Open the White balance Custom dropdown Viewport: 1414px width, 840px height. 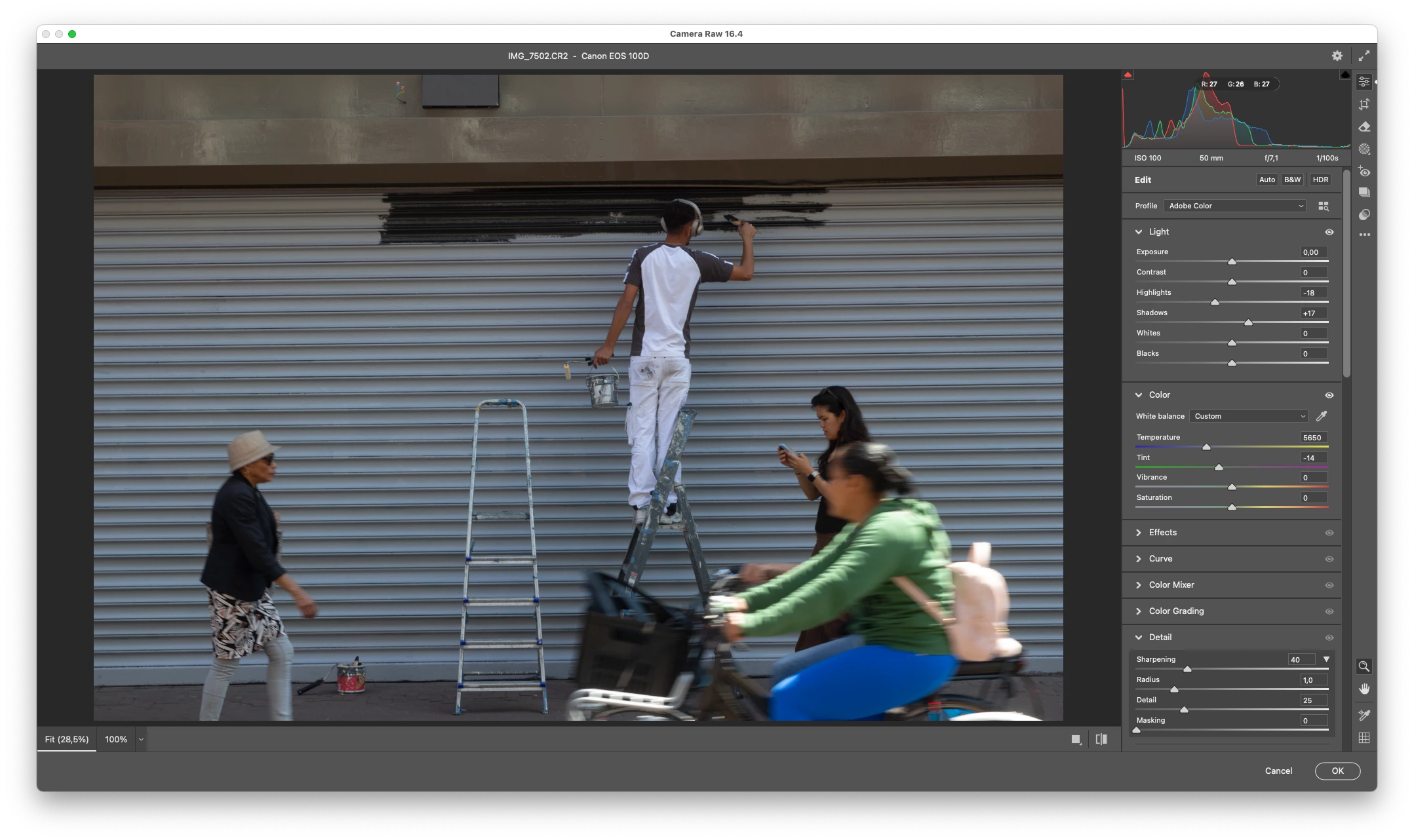[x=1249, y=416]
